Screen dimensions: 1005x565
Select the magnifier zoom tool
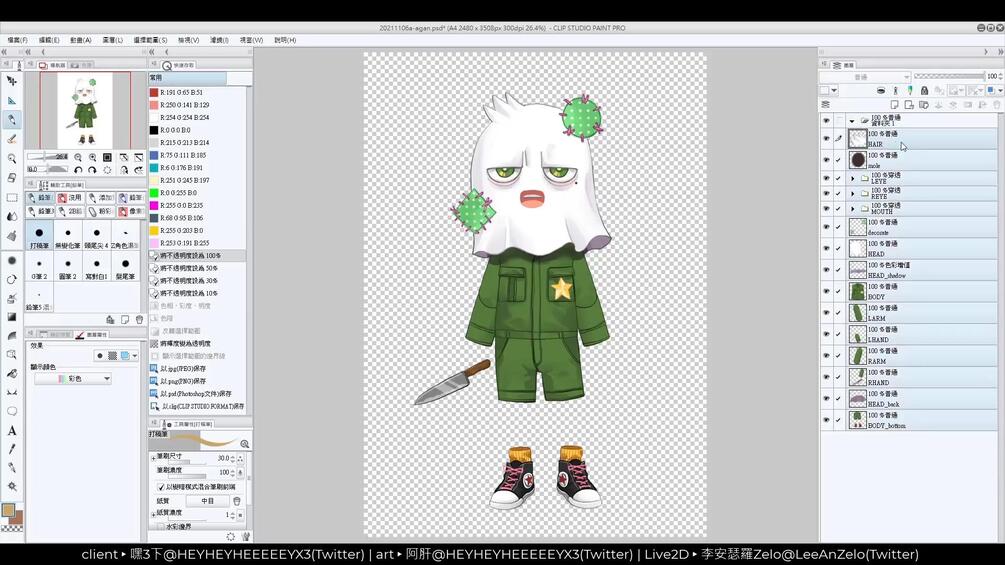point(12,158)
